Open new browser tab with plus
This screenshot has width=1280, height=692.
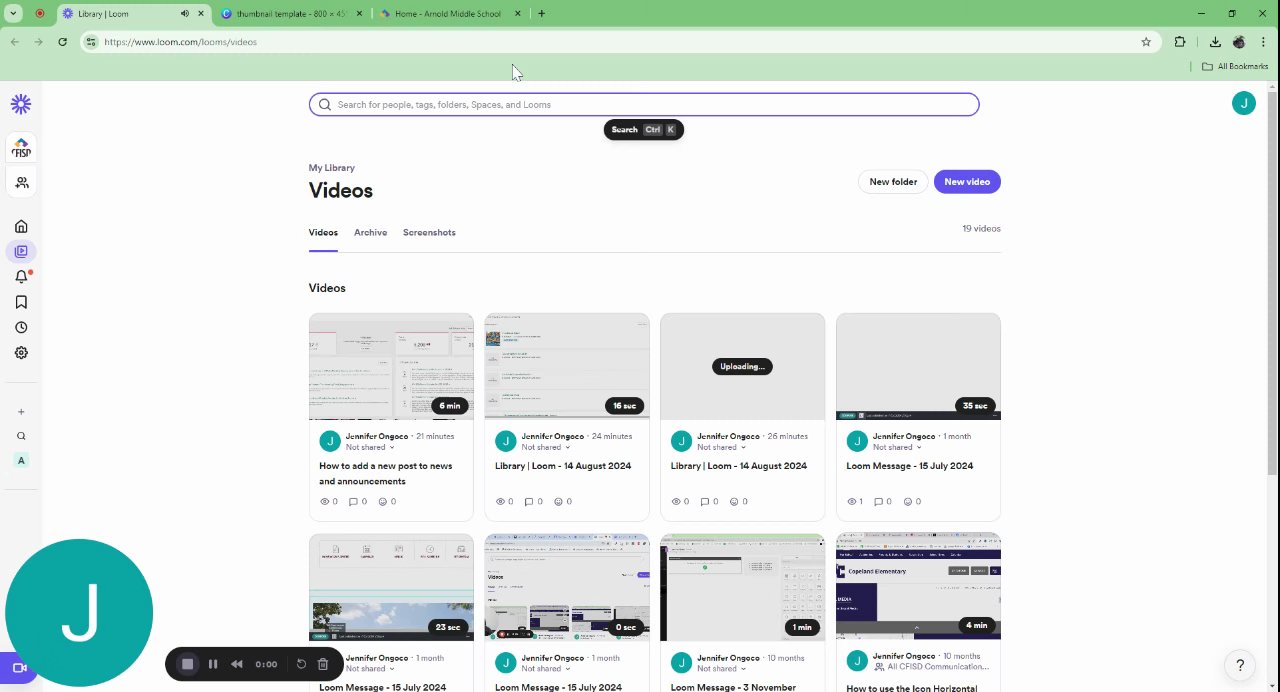tap(541, 14)
